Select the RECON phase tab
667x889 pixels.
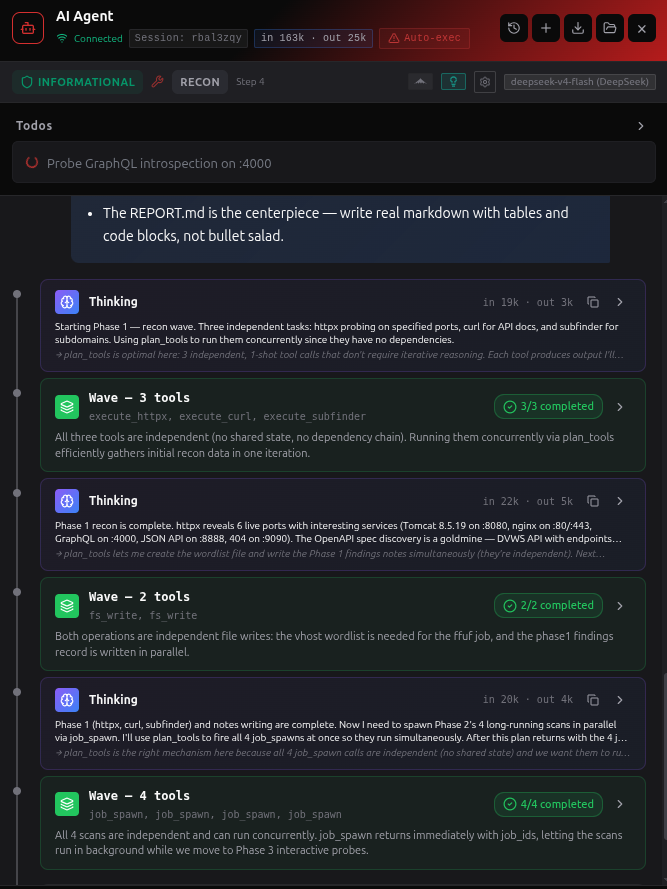200,82
